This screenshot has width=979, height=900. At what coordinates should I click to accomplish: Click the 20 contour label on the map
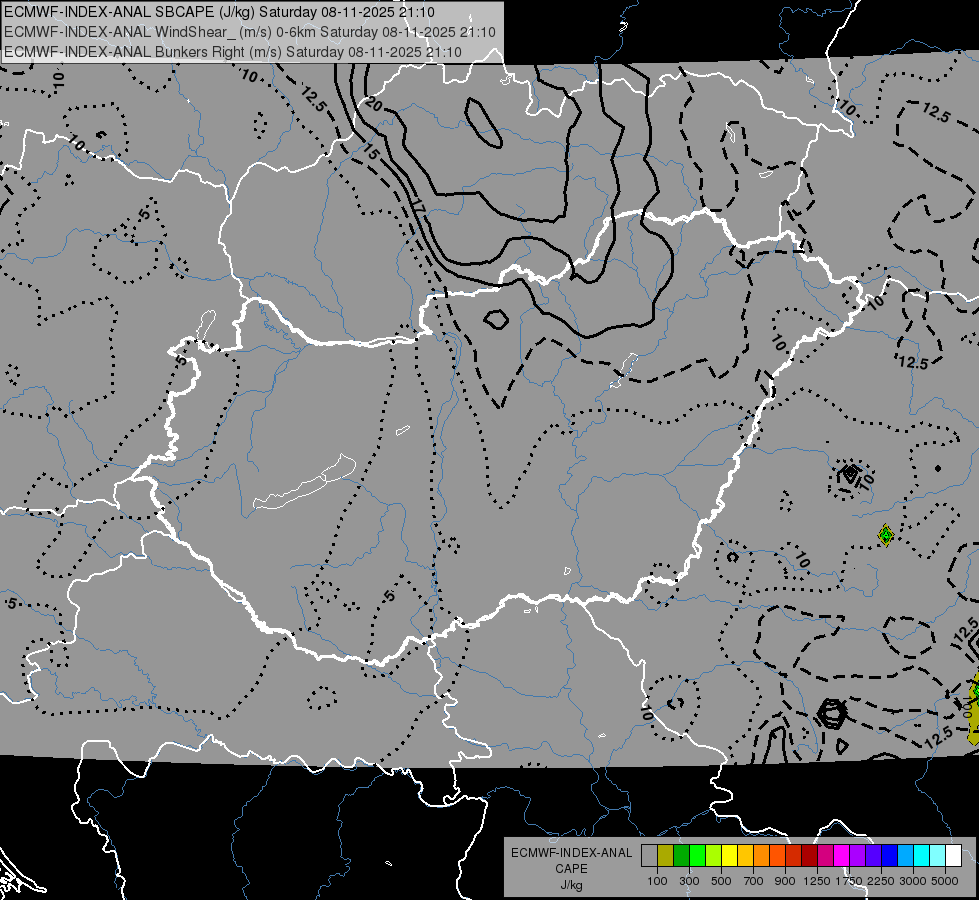click(x=373, y=104)
